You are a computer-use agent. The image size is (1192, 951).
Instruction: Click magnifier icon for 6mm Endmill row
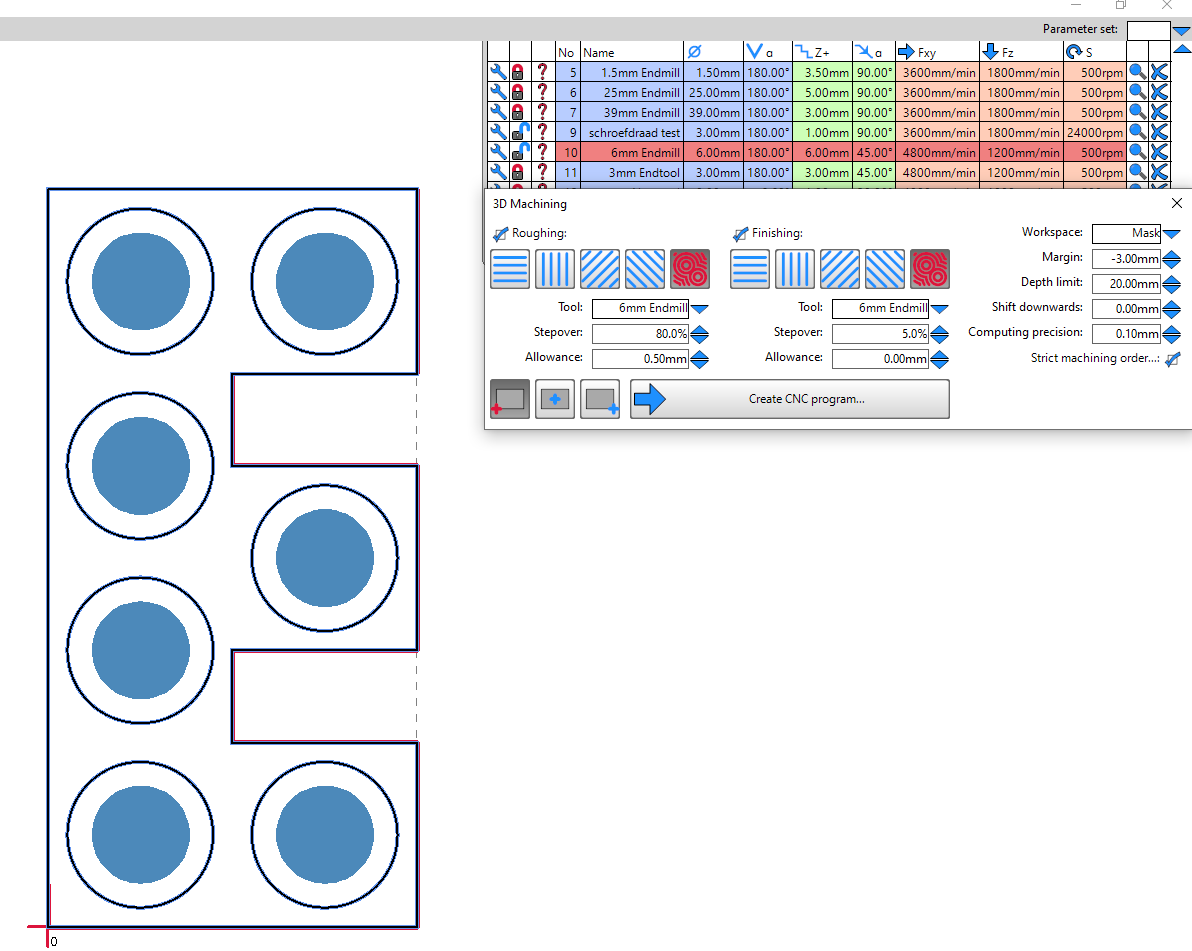point(1137,152)
